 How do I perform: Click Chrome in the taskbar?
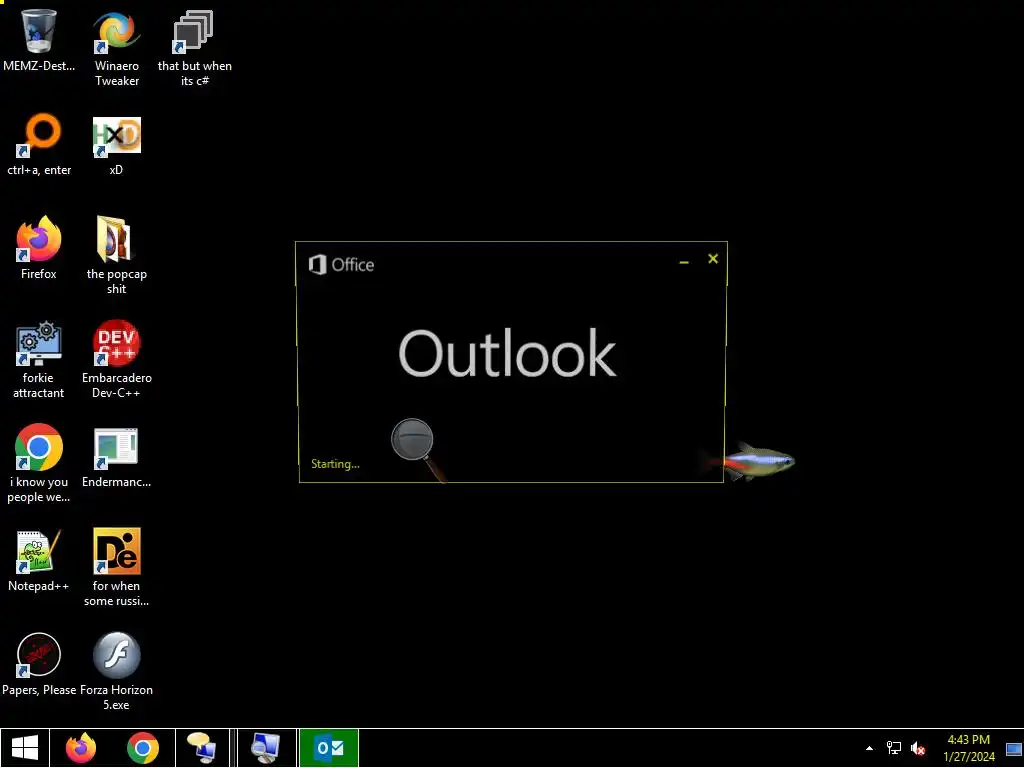point(142,748)
